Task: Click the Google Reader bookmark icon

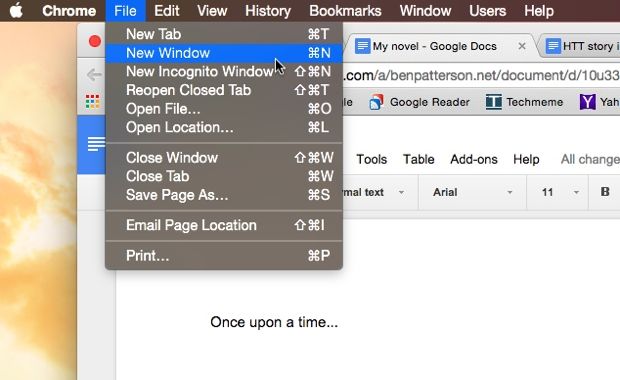Action: coord(376,102)
